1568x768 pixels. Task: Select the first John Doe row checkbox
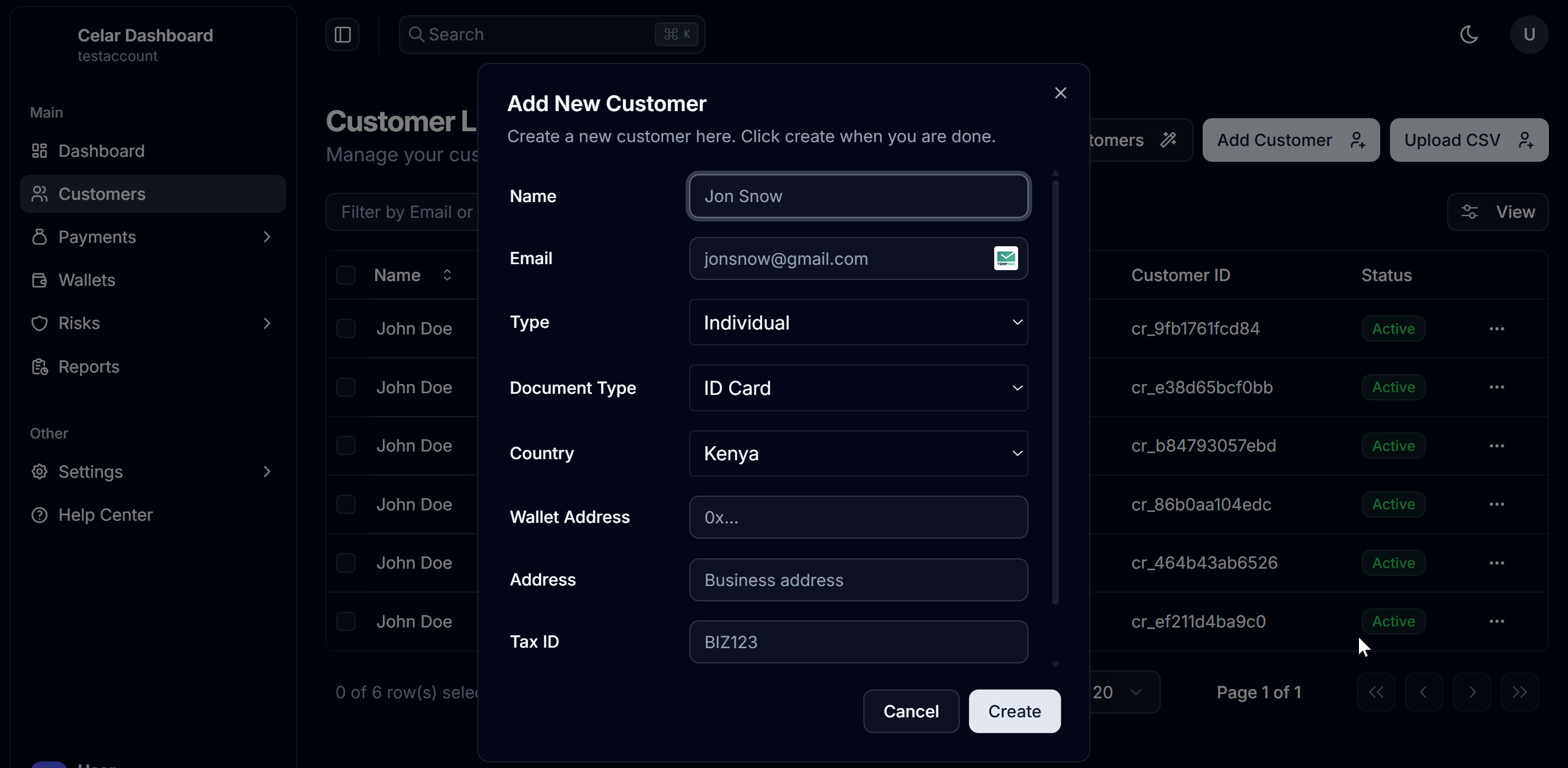346,329
